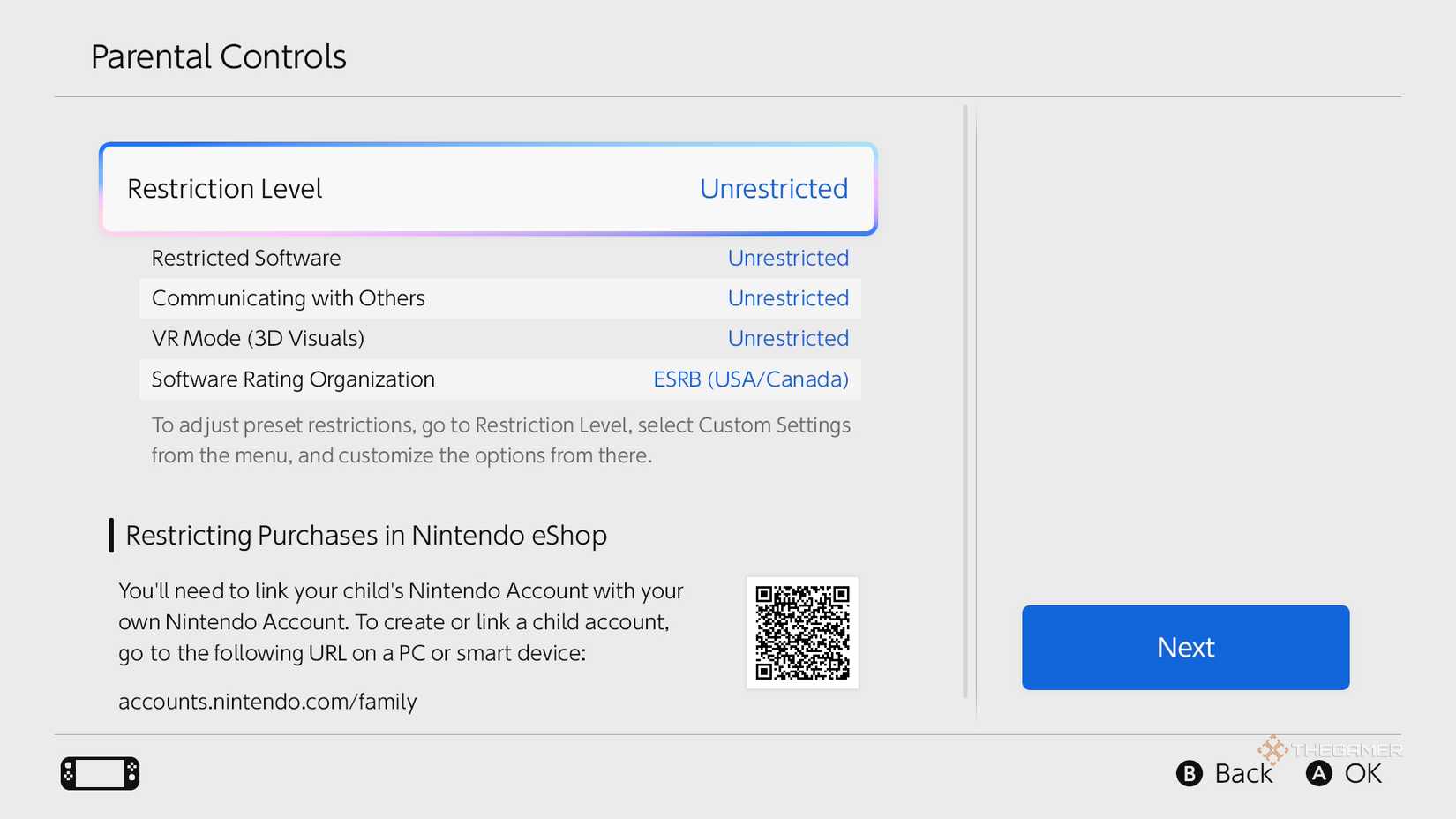Click the Restricting Purchases section heading
The height and width of the screenshot is (819, 1456).
(x=366, y=535)
